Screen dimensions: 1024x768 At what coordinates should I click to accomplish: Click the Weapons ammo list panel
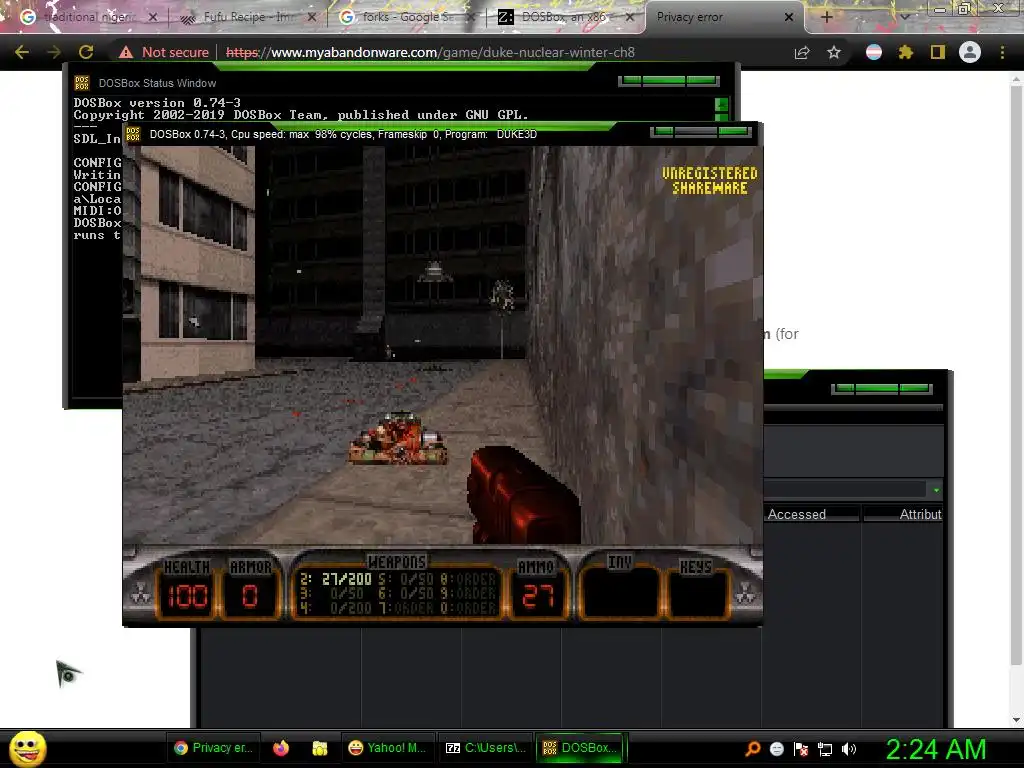tap(398, 593)
